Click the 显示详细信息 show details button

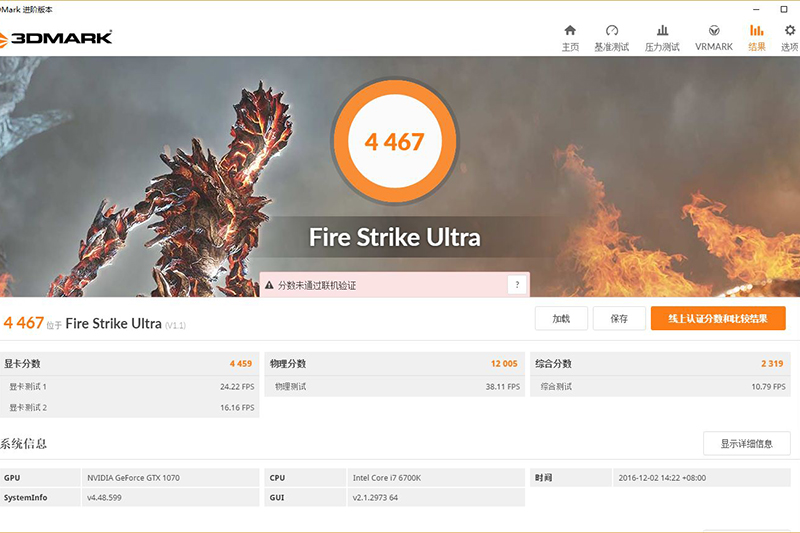pyautogui.click(x=746, y=444)
